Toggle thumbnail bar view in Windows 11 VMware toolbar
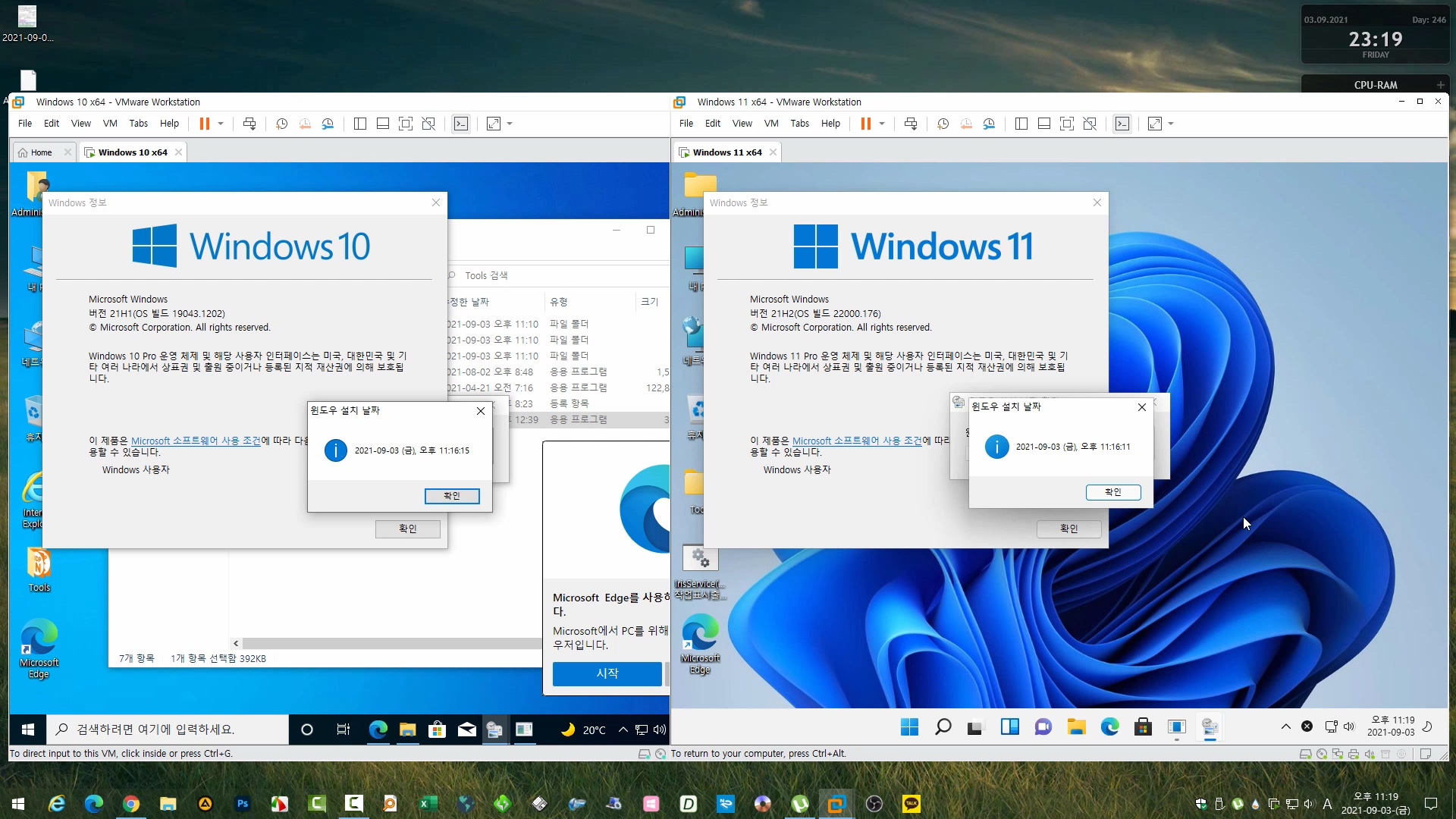 click(x=1044, y=124)
